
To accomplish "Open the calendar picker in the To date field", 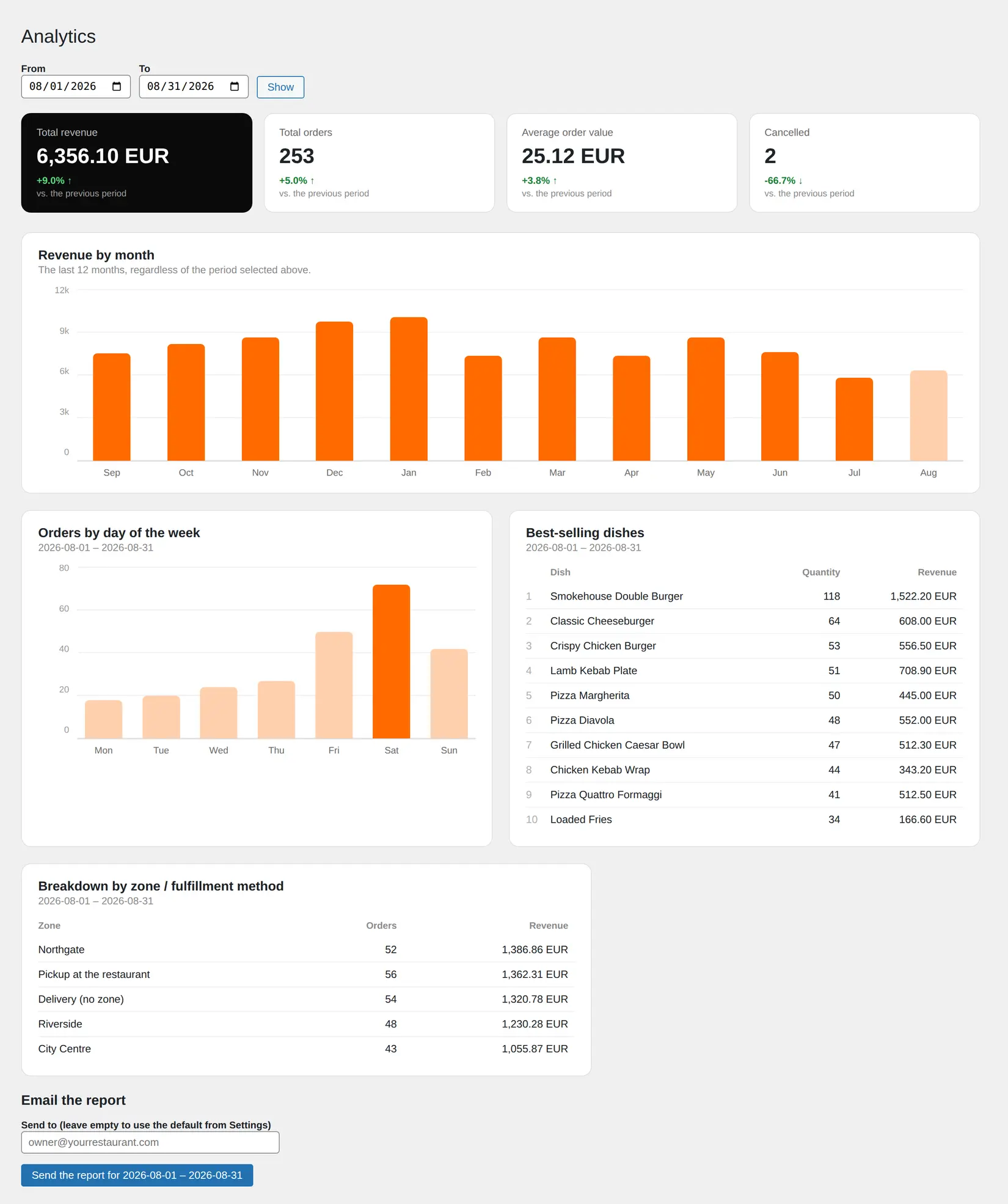I will tap(235, 86).
